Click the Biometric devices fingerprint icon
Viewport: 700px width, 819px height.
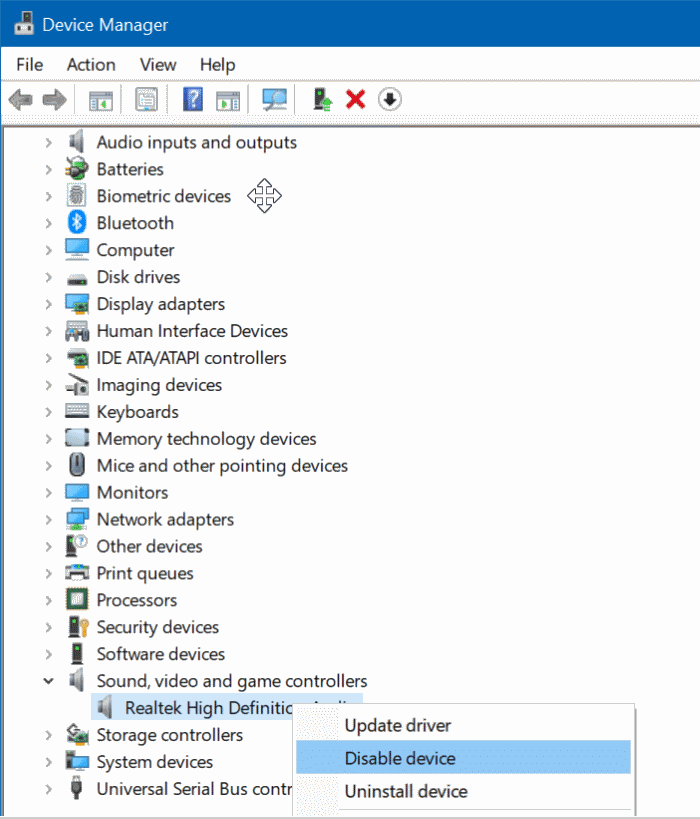pos(77,196)
